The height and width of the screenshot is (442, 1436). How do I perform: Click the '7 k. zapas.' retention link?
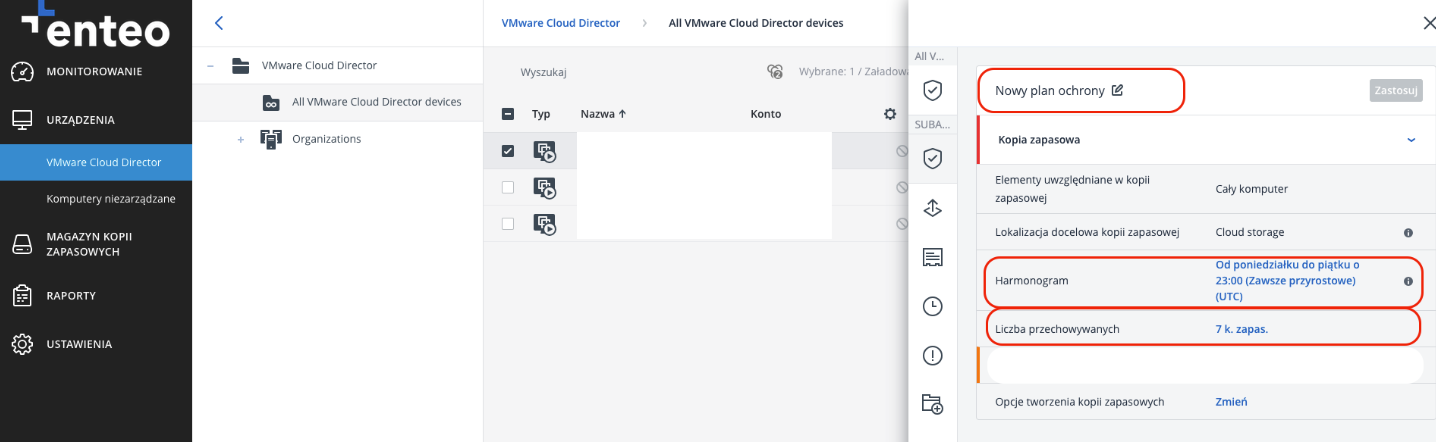tap(1241, 329)
